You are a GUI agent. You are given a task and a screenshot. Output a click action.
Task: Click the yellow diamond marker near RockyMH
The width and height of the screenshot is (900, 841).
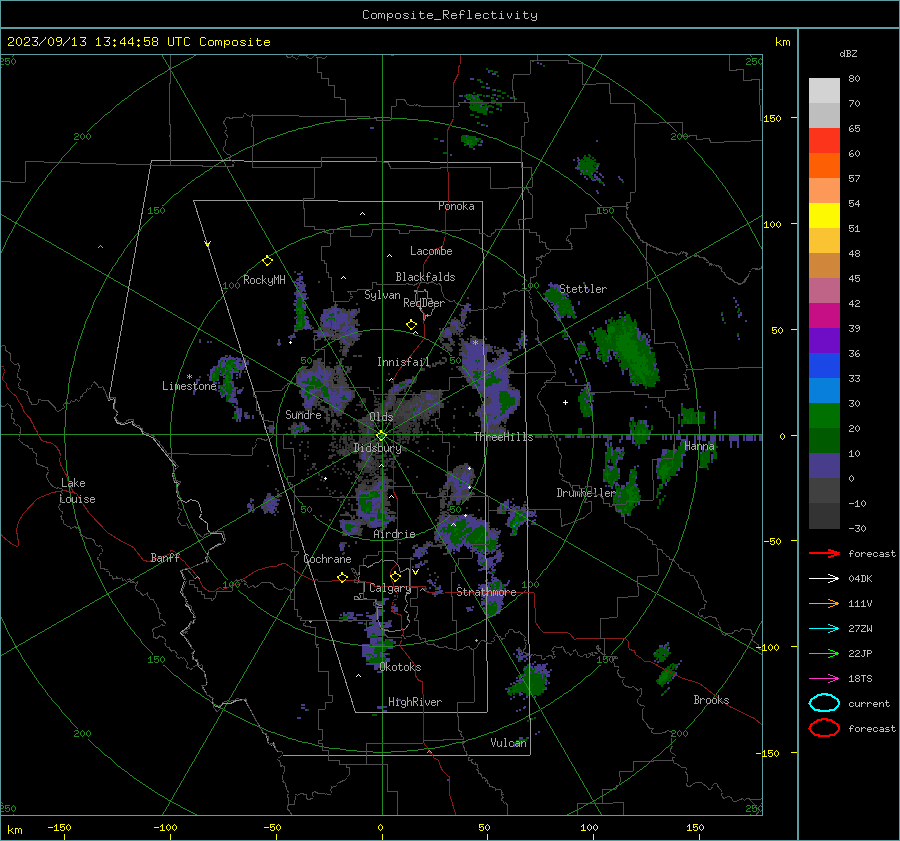267,261
